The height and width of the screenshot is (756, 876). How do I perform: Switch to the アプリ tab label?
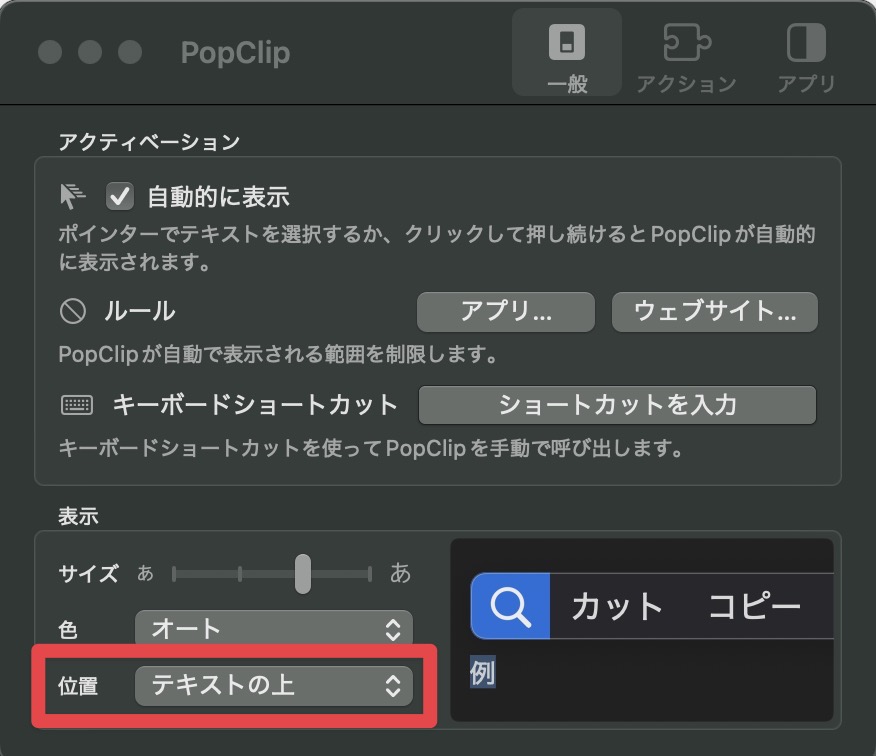pyautogui.click(x=806, y=84)
